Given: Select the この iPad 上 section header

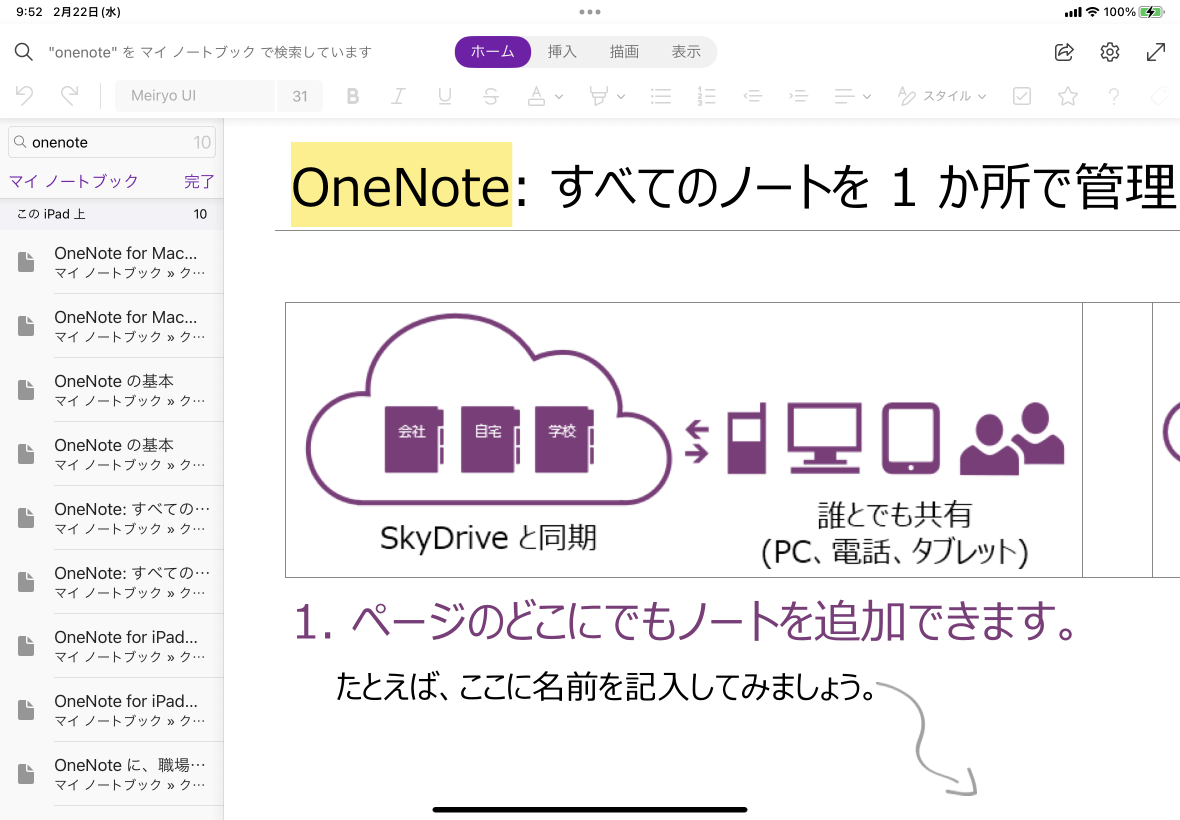Looking at the screenshot, I should (112, 214).
